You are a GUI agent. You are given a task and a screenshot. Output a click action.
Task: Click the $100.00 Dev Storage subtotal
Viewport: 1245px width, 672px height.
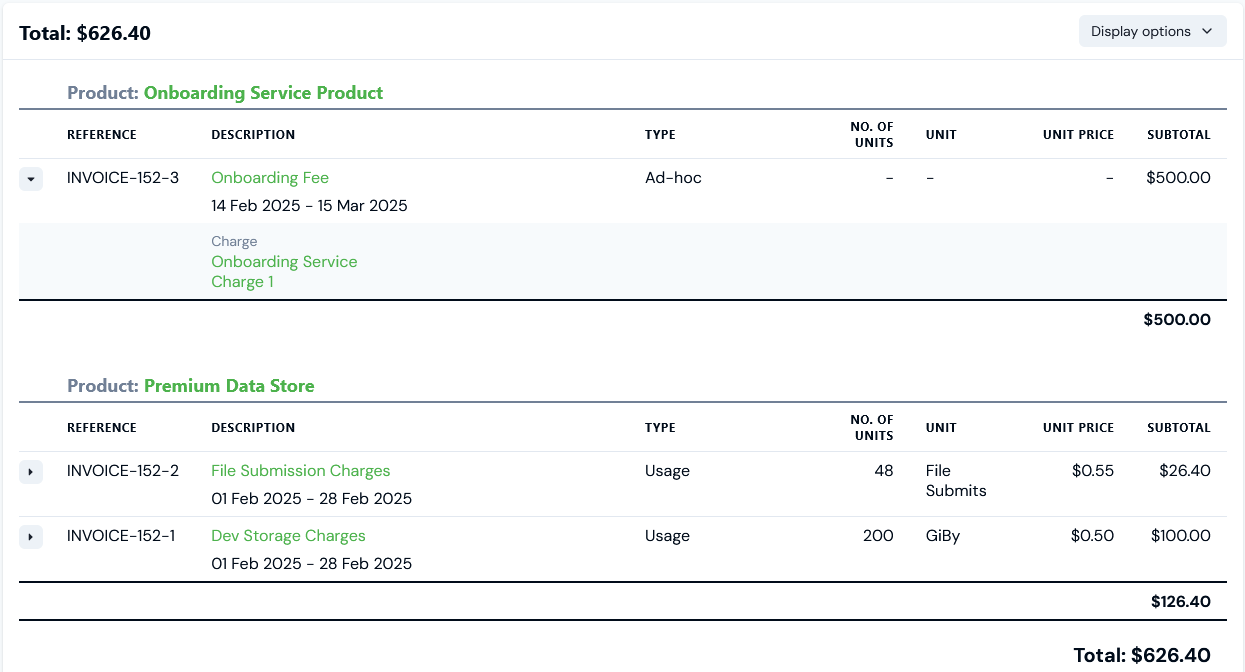[x=1180, y=536]
